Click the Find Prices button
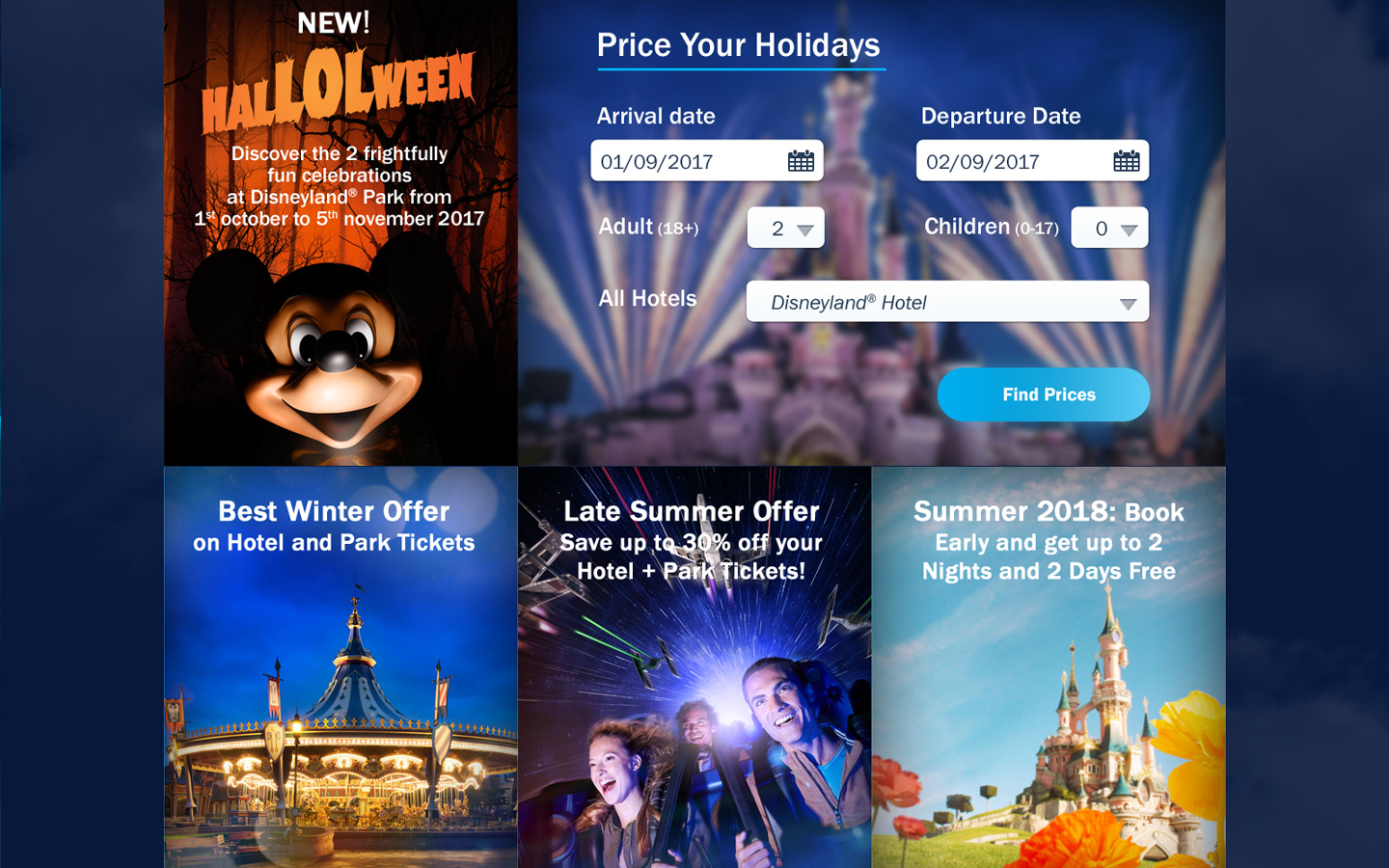Viewport: 1389px width, 868px height. pos(1044,394)
